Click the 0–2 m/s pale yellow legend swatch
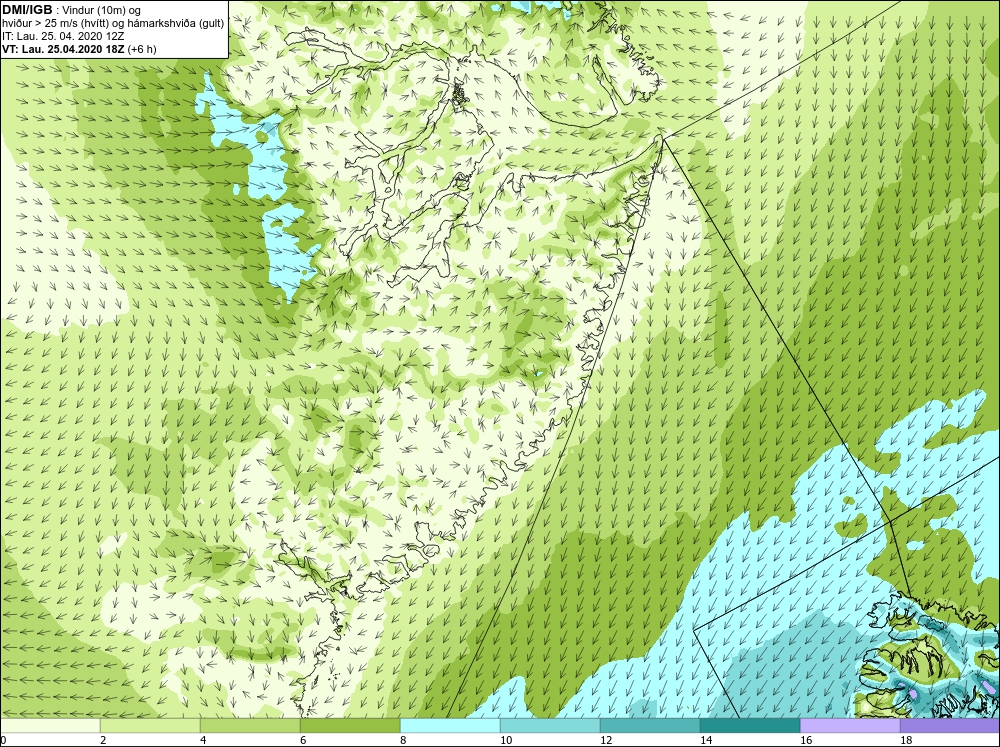The width and height of the screenshot is (1000, 747). [50, 726]
